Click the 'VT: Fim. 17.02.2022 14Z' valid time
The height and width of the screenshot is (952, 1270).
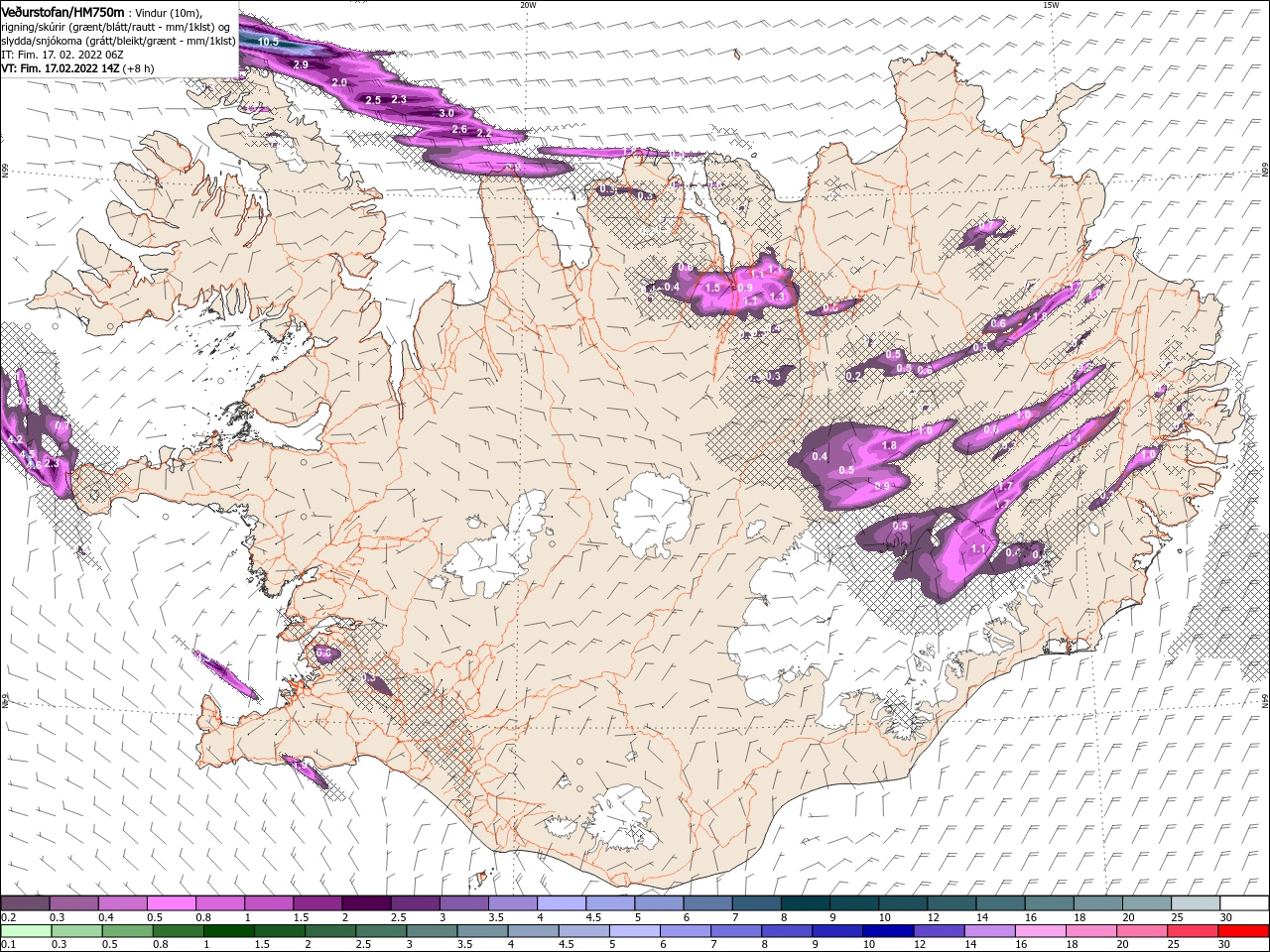tap(62, 68)
